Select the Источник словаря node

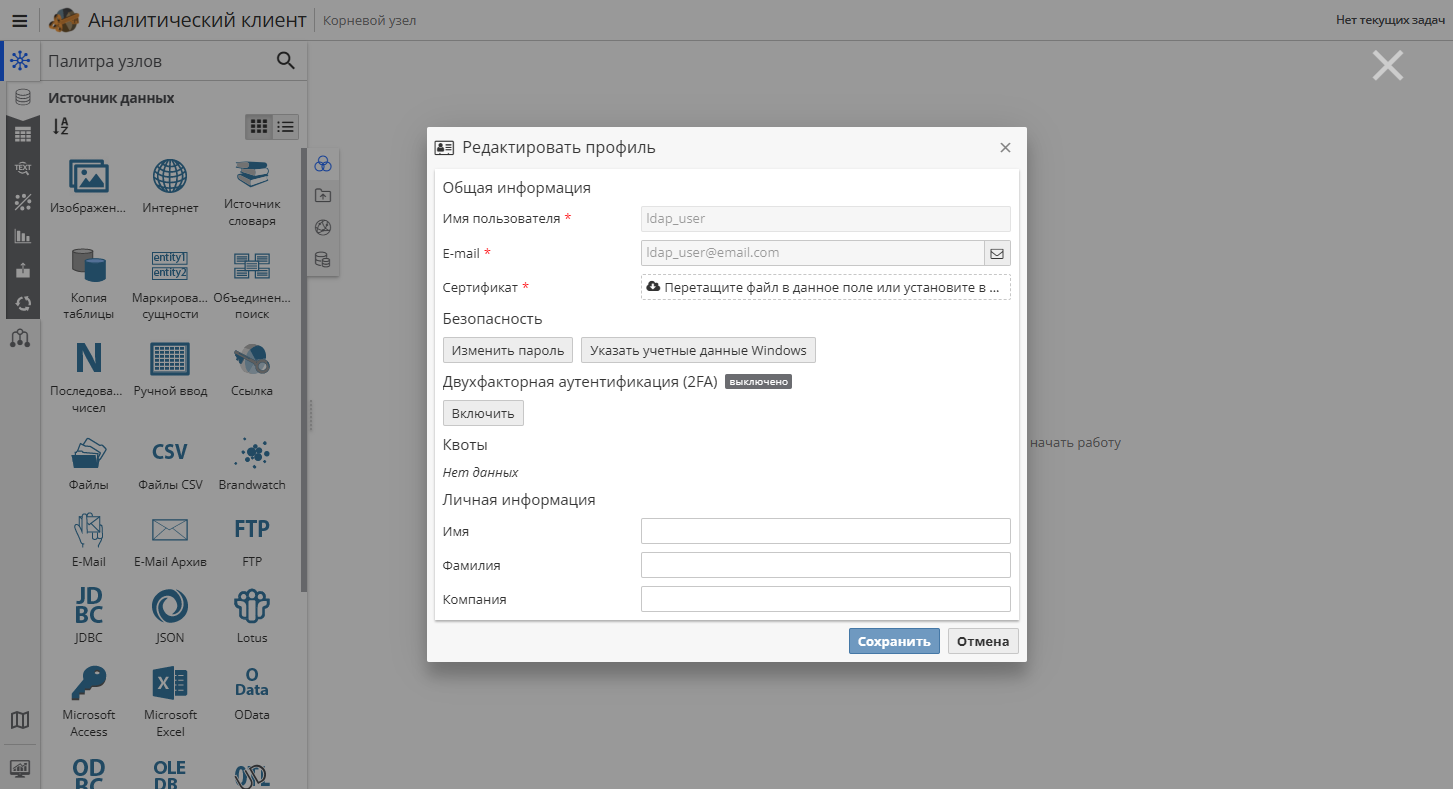(252, 192)
